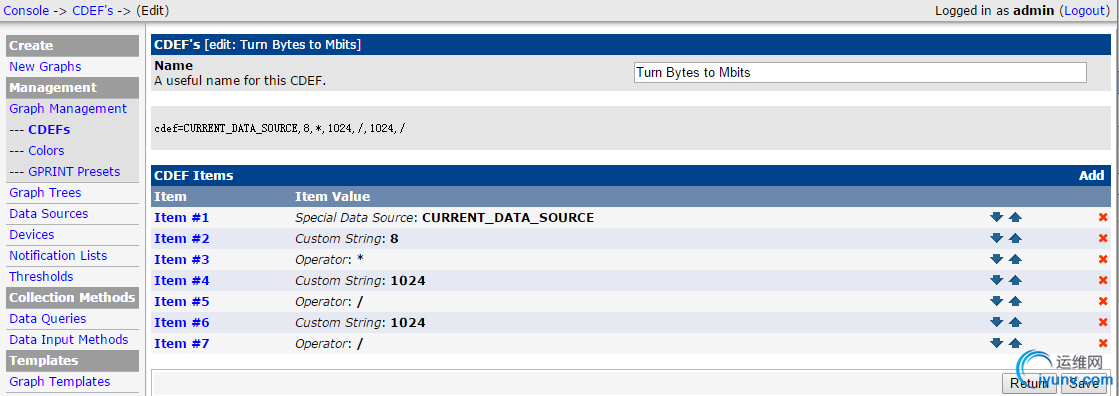The height and width of the screenshot is (396, 1119).
Task: Open New Graphs in sidebar
Action: [45, 66]
